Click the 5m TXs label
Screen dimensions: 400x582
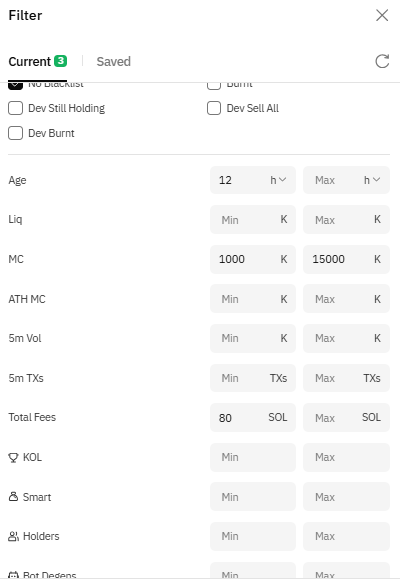[x=26, y=378]
